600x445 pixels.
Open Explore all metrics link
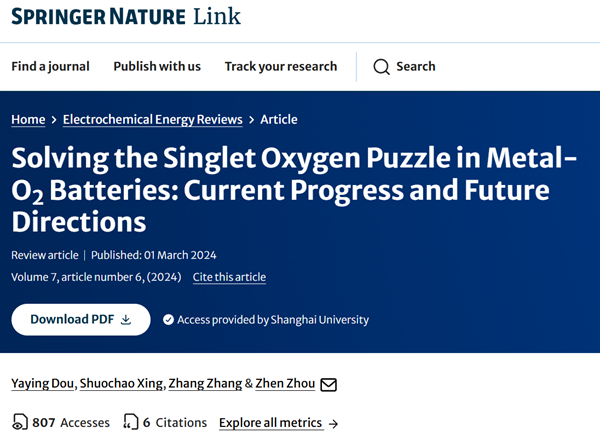click(x=271, y=423)
